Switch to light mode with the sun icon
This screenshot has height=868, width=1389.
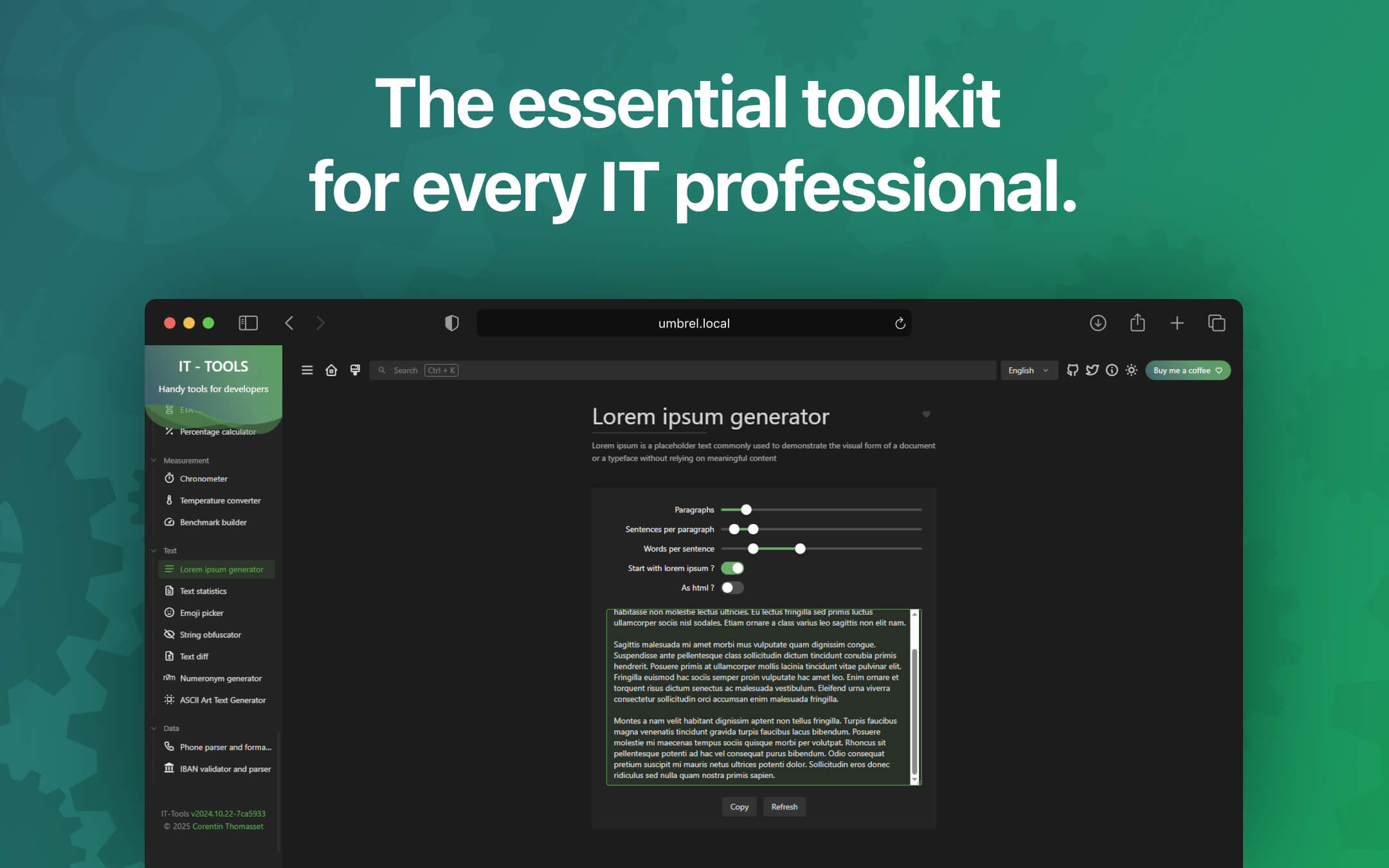point(1130,370)
